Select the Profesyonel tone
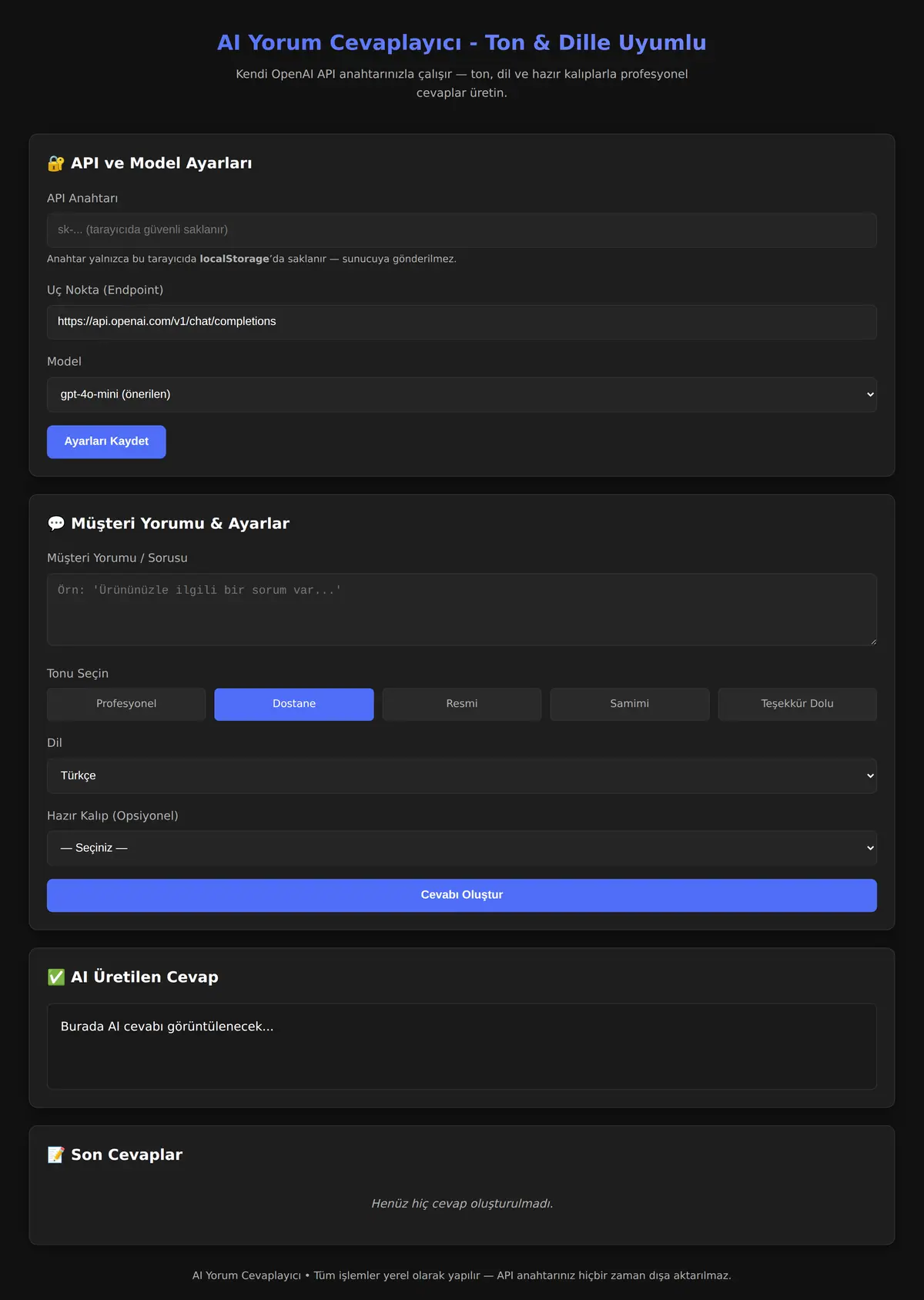 click(x=126, y=704)
